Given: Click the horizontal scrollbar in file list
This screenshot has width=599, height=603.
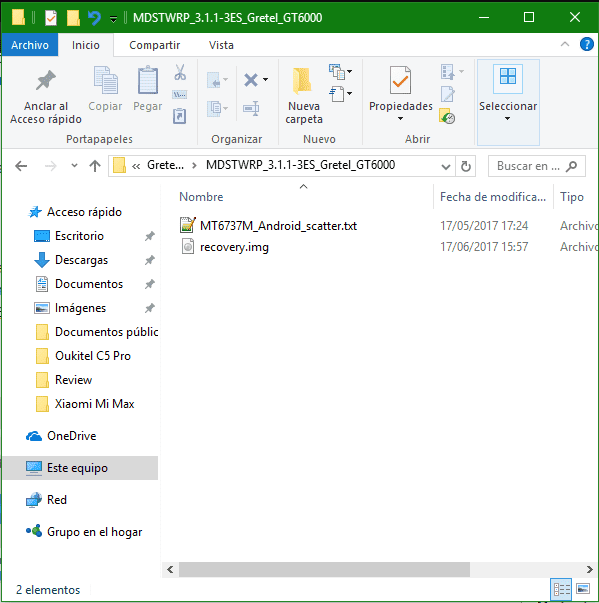Looking at the screenshot, I should [x=324, y=570].
